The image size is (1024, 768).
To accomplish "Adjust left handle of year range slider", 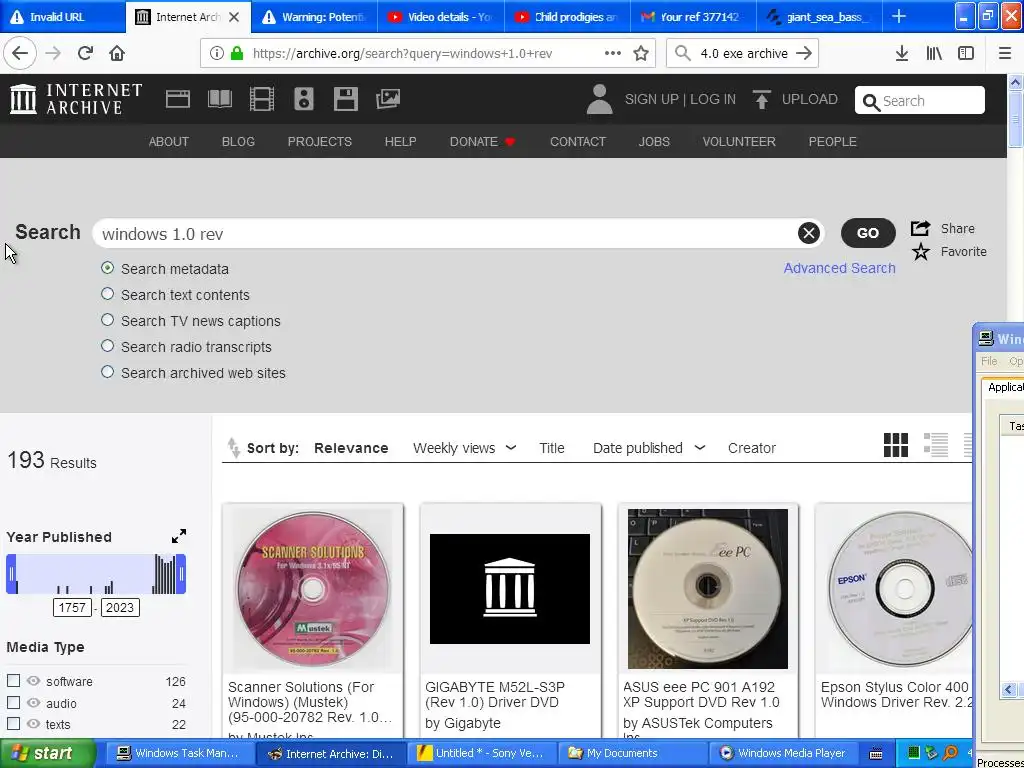I will click(x=11, y=574).
